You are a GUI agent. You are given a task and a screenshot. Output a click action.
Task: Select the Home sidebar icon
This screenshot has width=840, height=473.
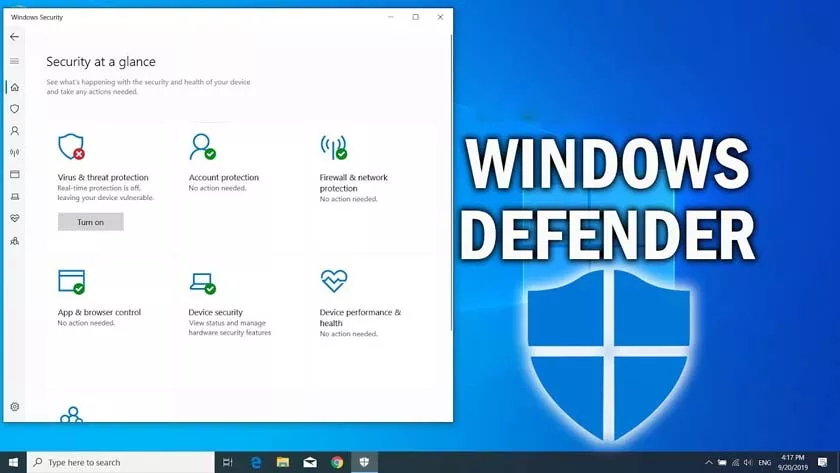[x=14, y=87]
